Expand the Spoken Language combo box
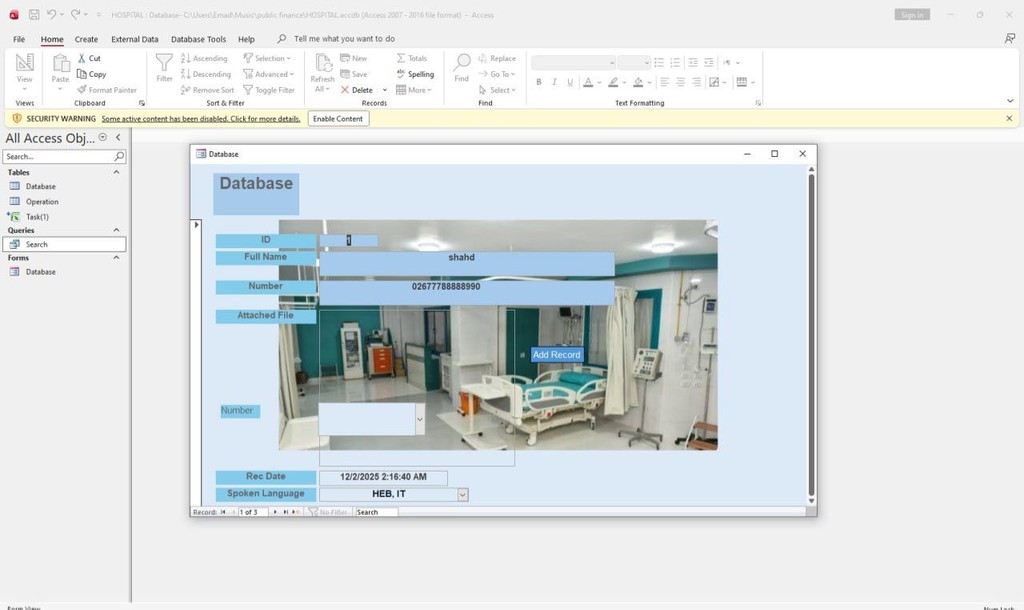 (462, 494)
